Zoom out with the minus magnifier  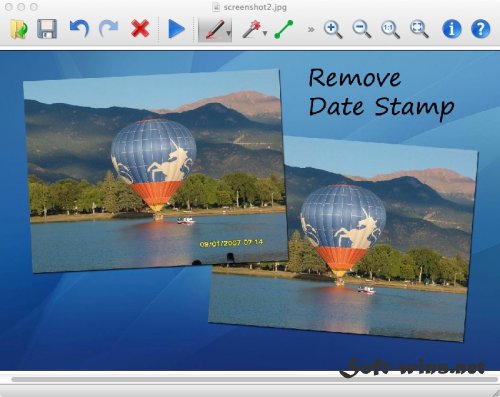pyautogui.click(x=362, y=29)
